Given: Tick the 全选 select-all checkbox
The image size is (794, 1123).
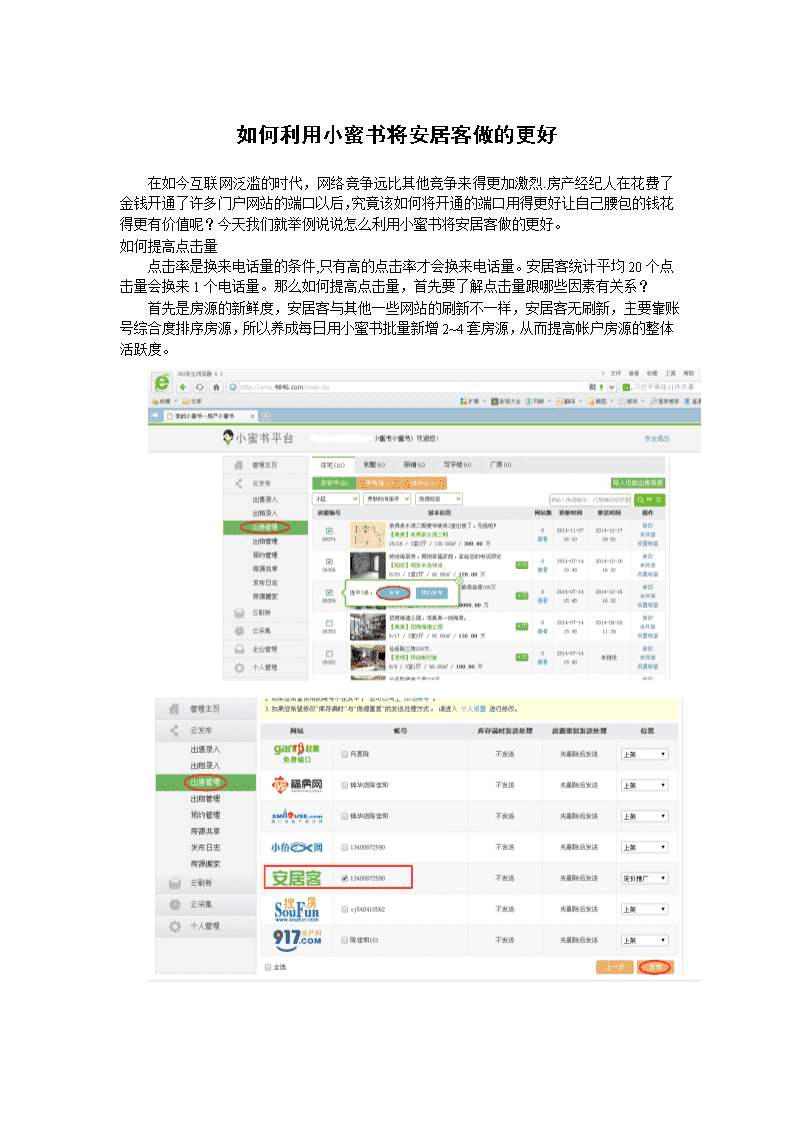Looking at the screenshot, I should (268, 968).
